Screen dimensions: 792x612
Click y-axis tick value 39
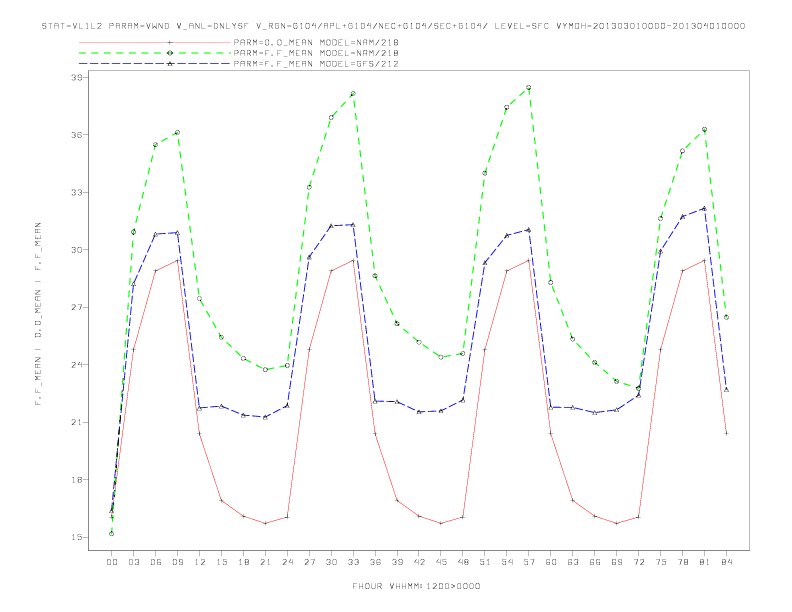click(77, 77)
